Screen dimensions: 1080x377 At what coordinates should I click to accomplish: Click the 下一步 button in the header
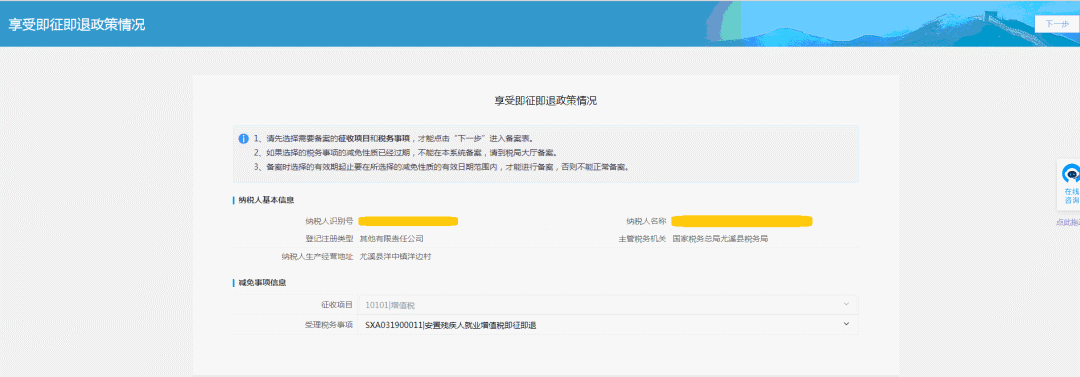point(1057,23)
